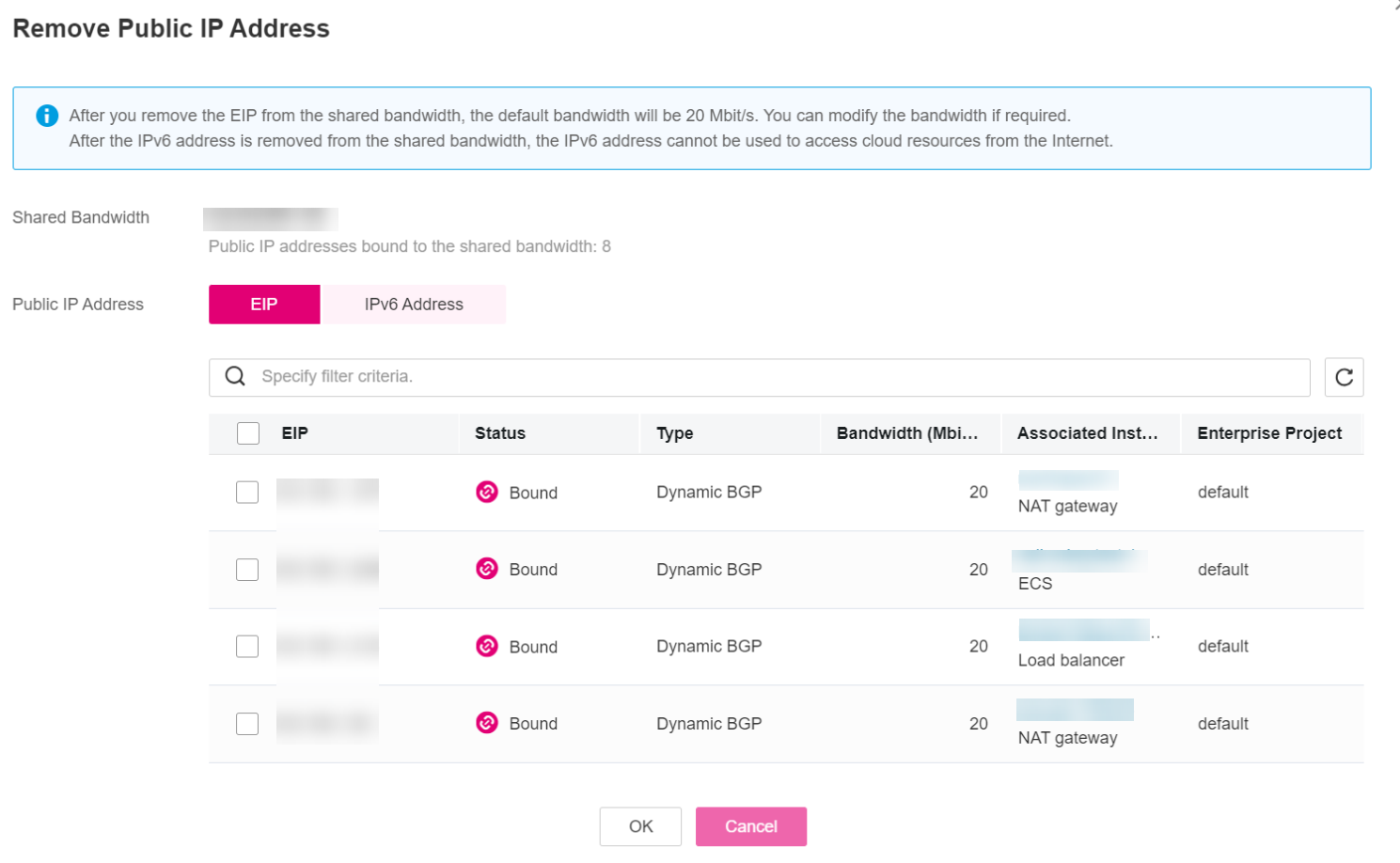Select checkbox for last NAT gateway row
1400x863 pixels.
tap(247, 724)
